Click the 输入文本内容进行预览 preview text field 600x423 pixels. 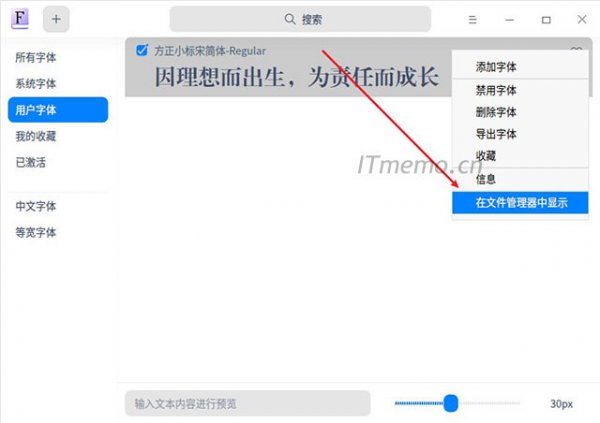tap(248, 403)
